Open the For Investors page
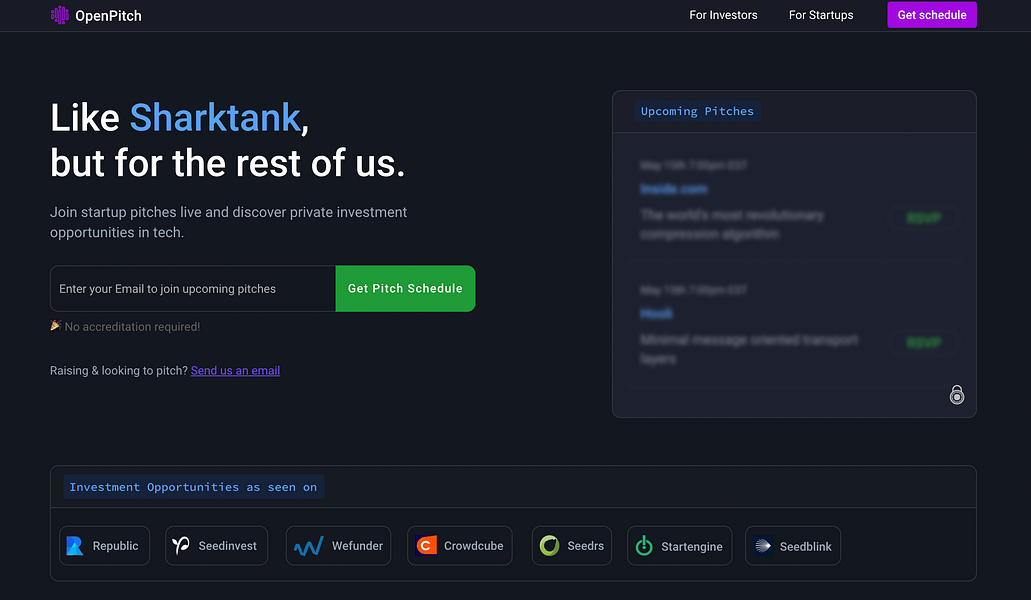The image size is (1031, 600). pos(723,15)
